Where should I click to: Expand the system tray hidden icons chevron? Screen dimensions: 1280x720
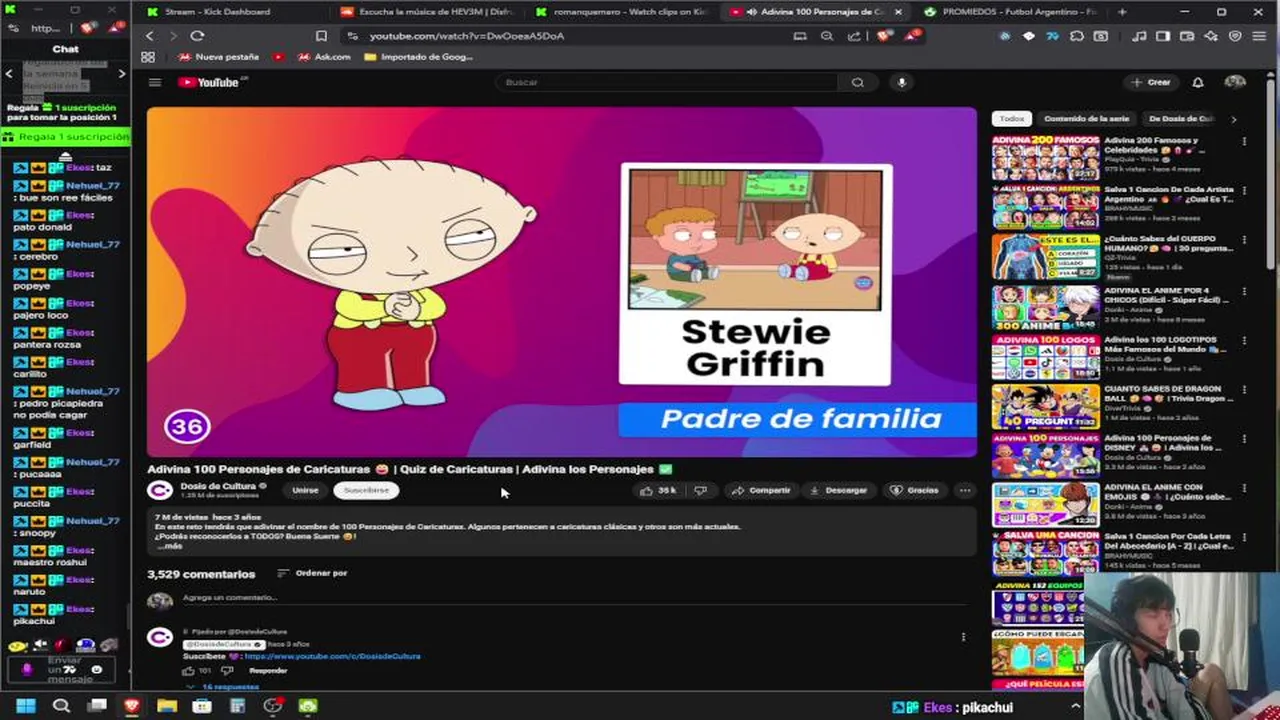tap(1076, 706)
